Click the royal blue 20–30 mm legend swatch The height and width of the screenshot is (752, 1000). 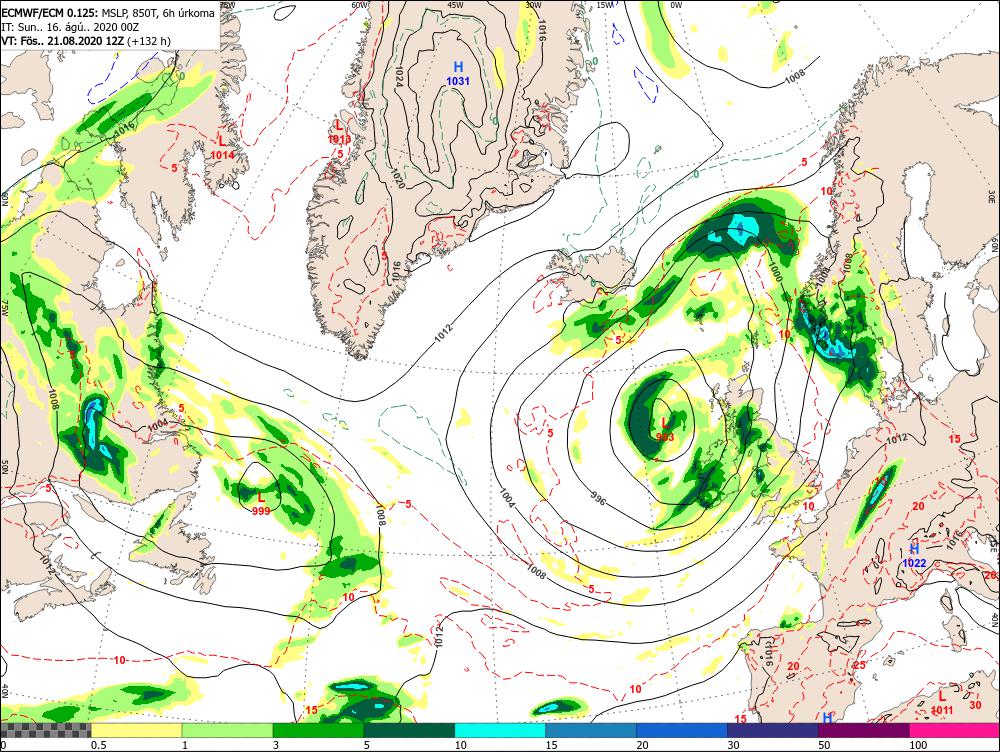(682, 730)
